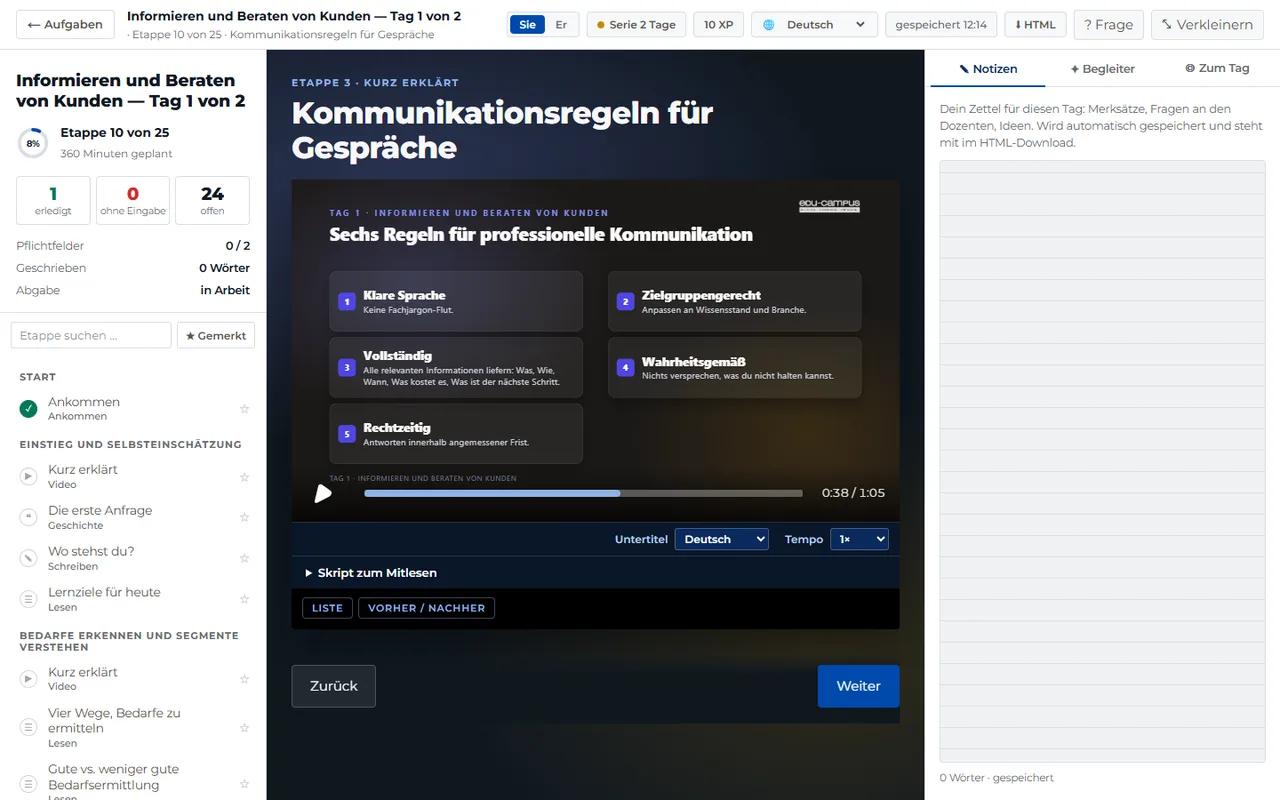The width and height of the screenshot is (1280, 800).
Task: Select the 'Sie' form of address
Action: pyautogui.click(x=527, y=25)
